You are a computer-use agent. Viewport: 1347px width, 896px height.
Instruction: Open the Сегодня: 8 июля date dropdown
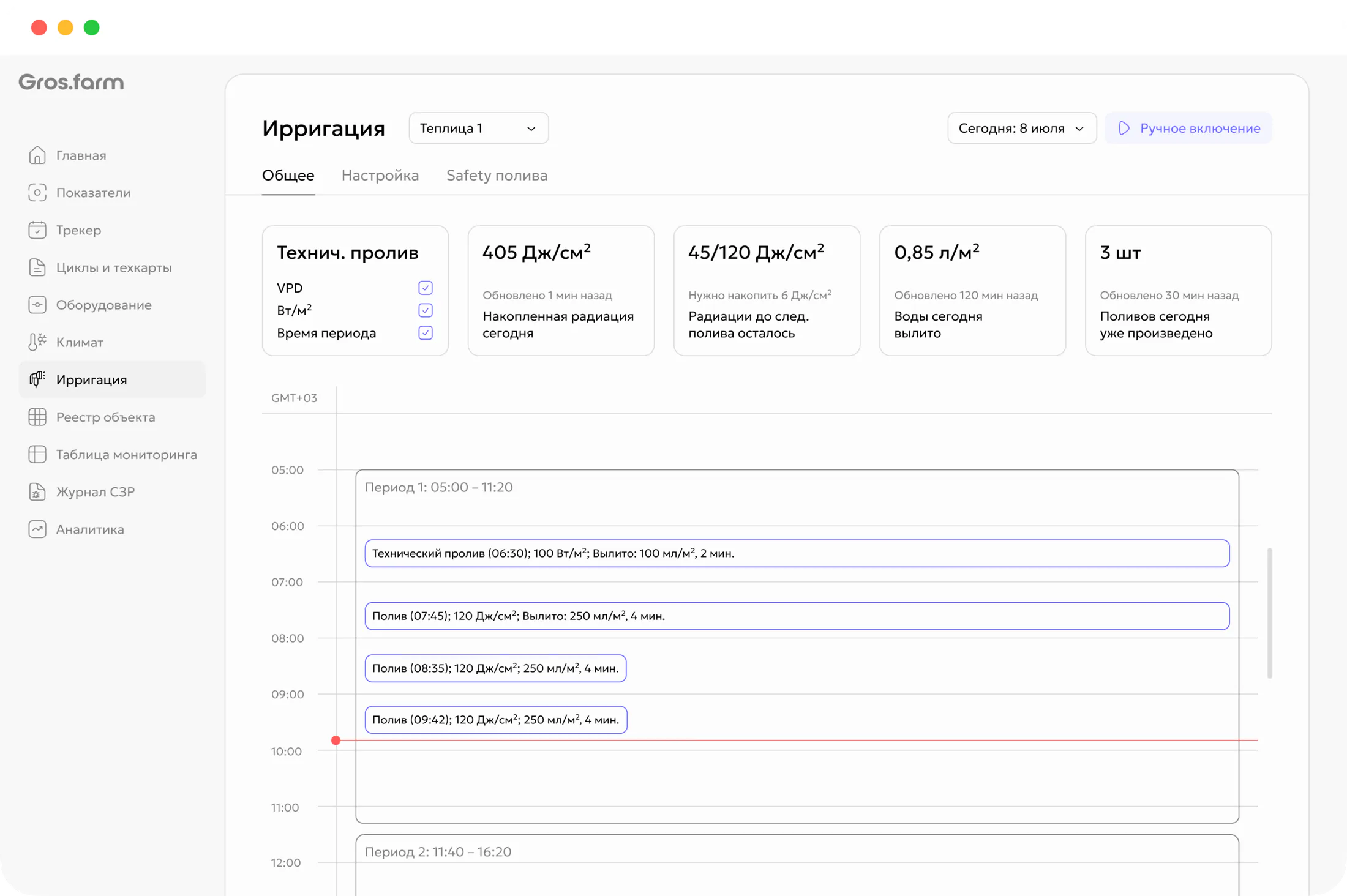[1022, 128]
